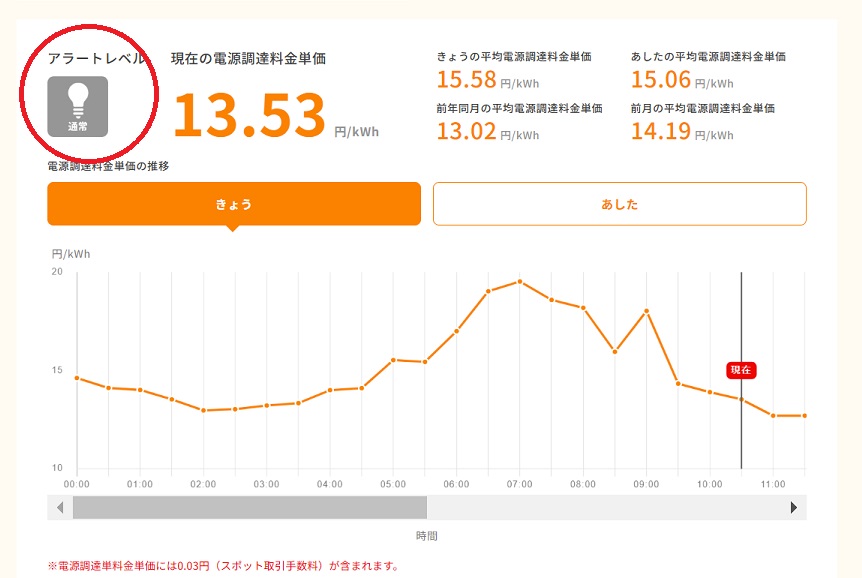Screen dimensions: 862x578
Task: Click the lightbulb alert level icon
Action: pos(78,106)
